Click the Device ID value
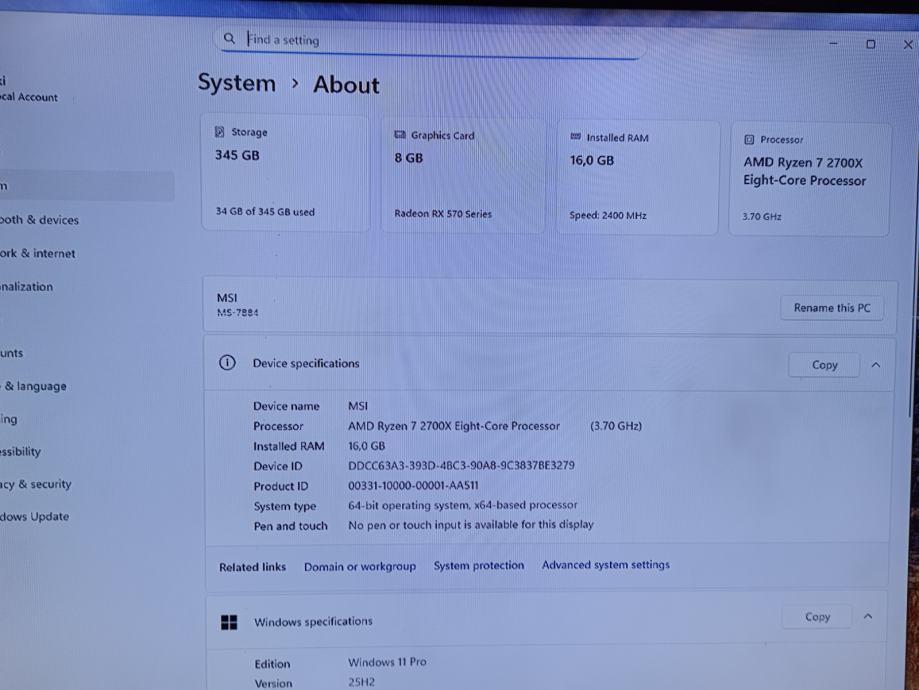919x690 pixels. point(461,465)
